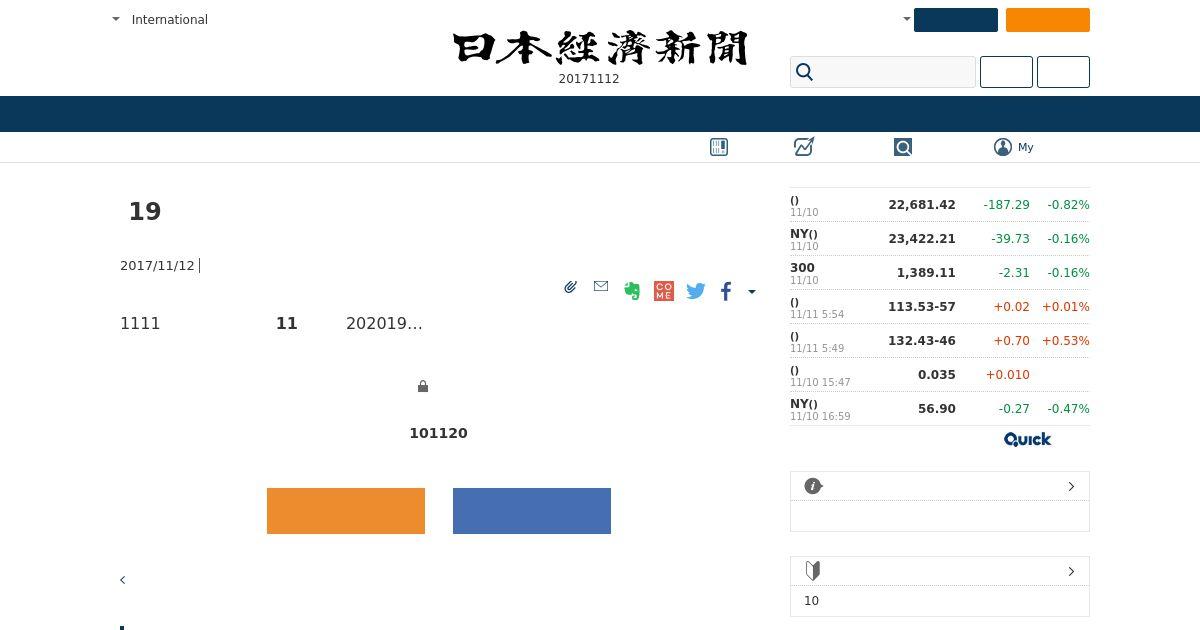Clip this article with the paperclip icon

tap(570, 287)
